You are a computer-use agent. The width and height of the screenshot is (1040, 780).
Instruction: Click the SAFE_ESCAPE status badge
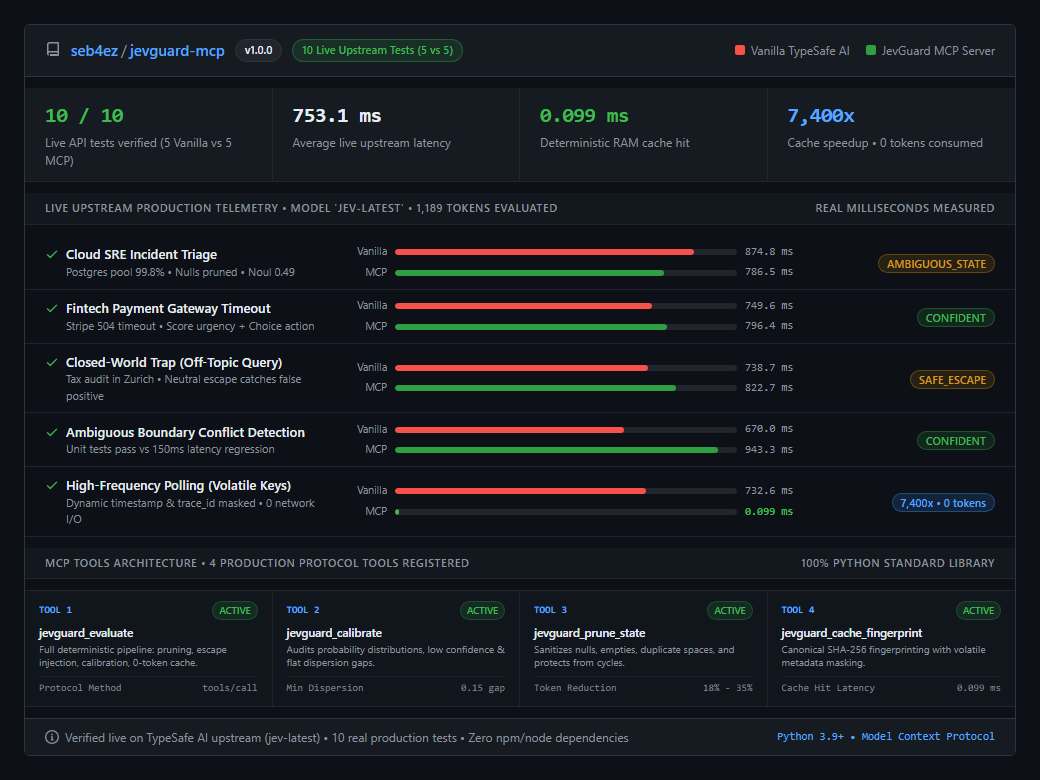(x=952, y=379)
